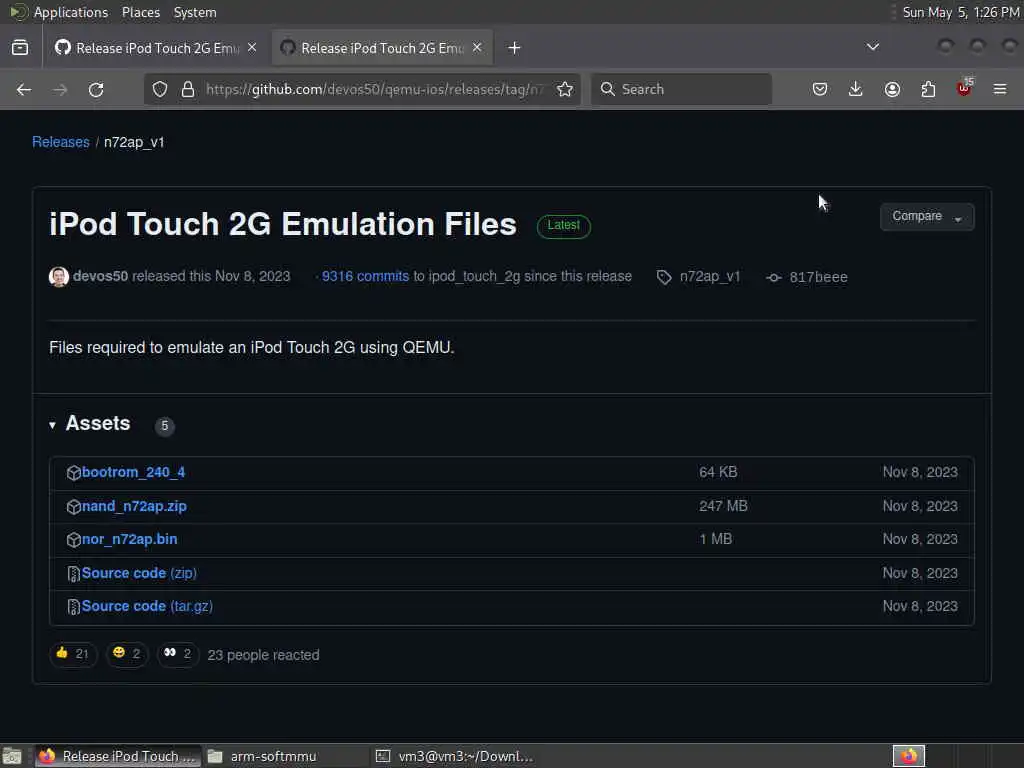Click the zip file icon for Source code
The image size is (1024, 768).
click(74, 574)
